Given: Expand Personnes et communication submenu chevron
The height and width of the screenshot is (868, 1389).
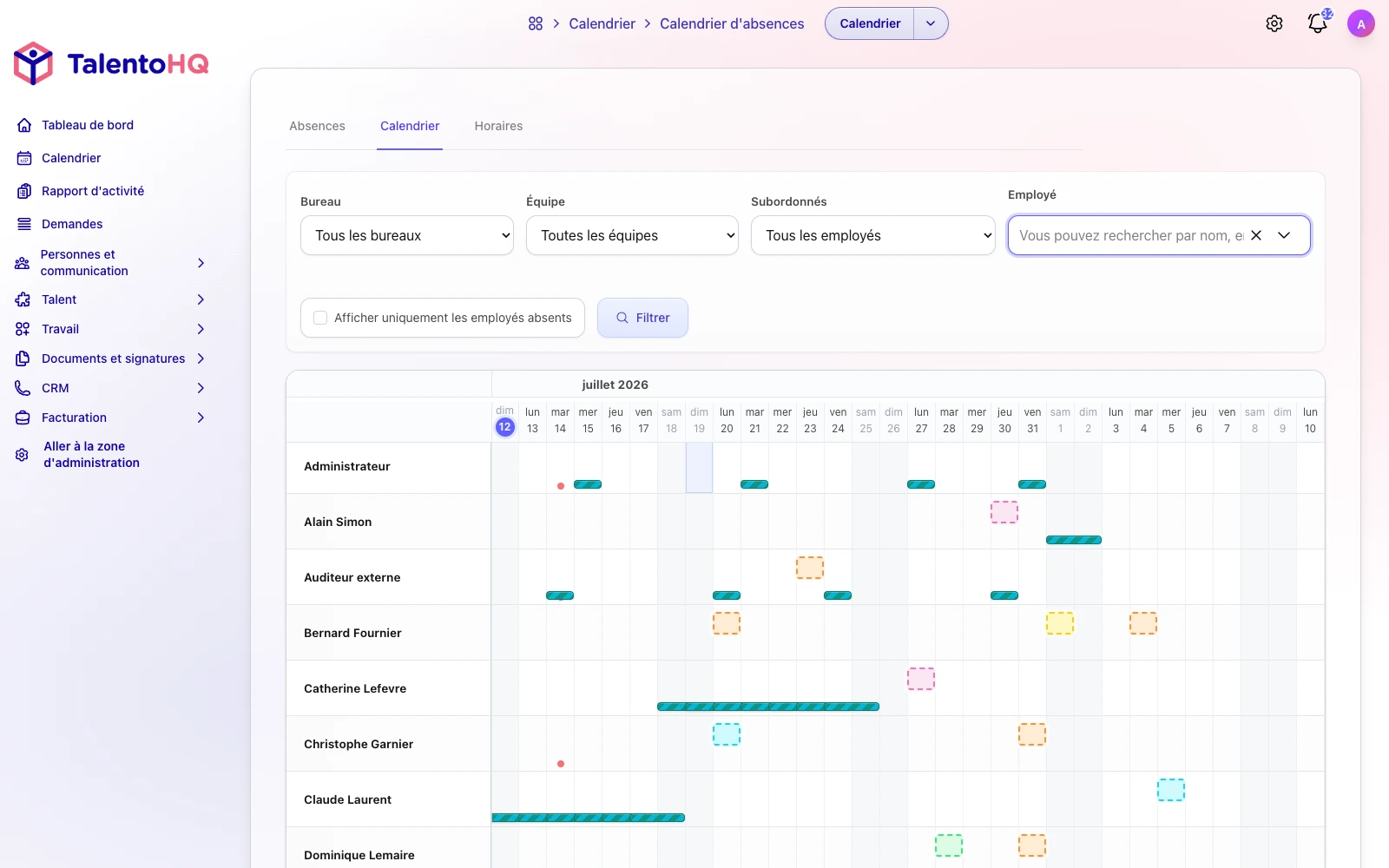Looking at the screenshot, I should pyautogui.click(x=201, y=263).
